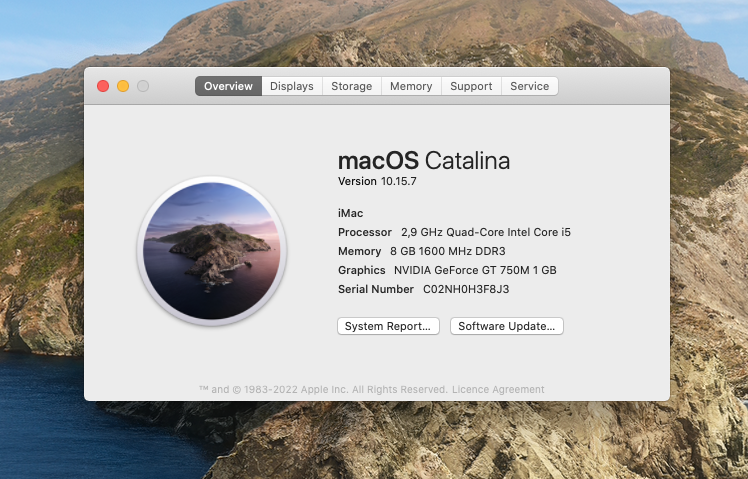This screenshot has width=748, height=479.
Task: Click the Version 10.15.7 text
Action: point(377,181)
